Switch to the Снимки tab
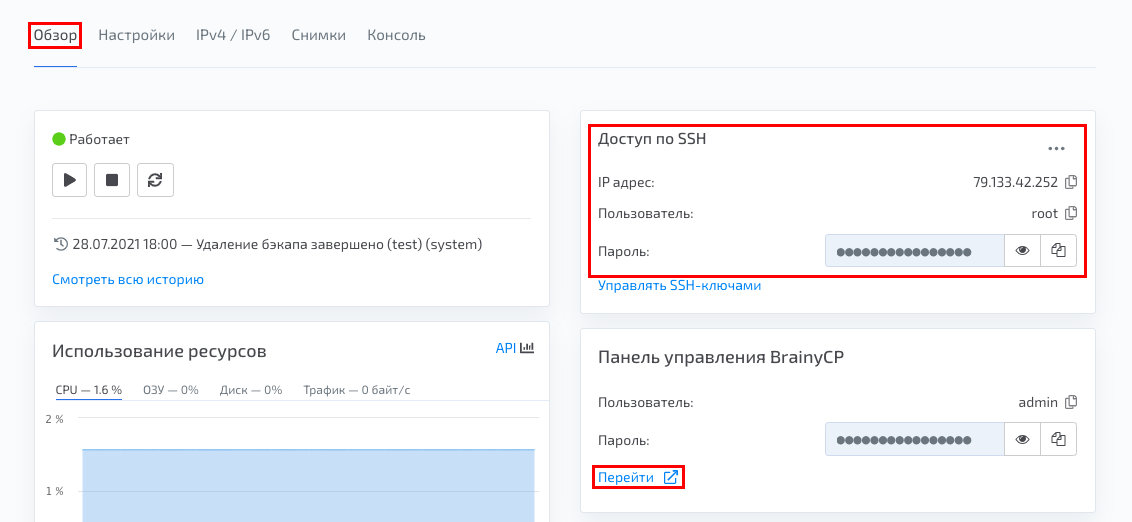1132x522 pixels. [318, 35]
